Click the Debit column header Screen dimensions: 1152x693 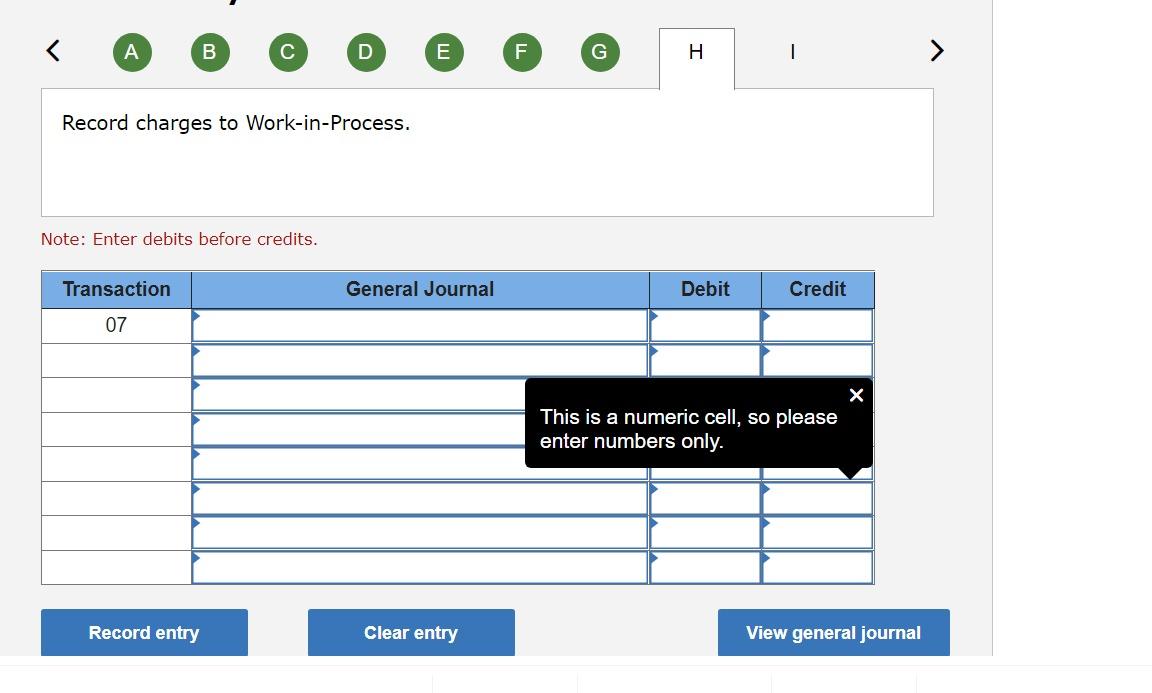pos(705,290)
